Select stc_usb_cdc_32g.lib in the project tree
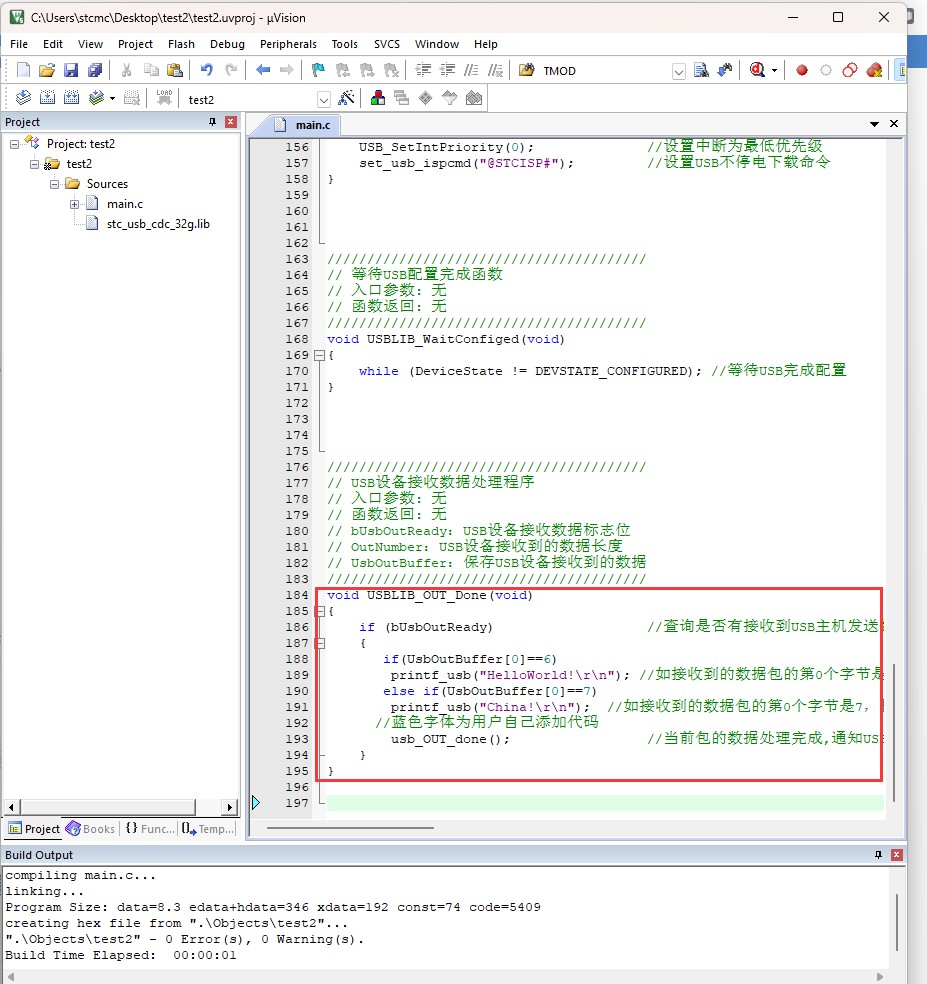The height and width of the screenshot is (984, 927). (158, 224)
